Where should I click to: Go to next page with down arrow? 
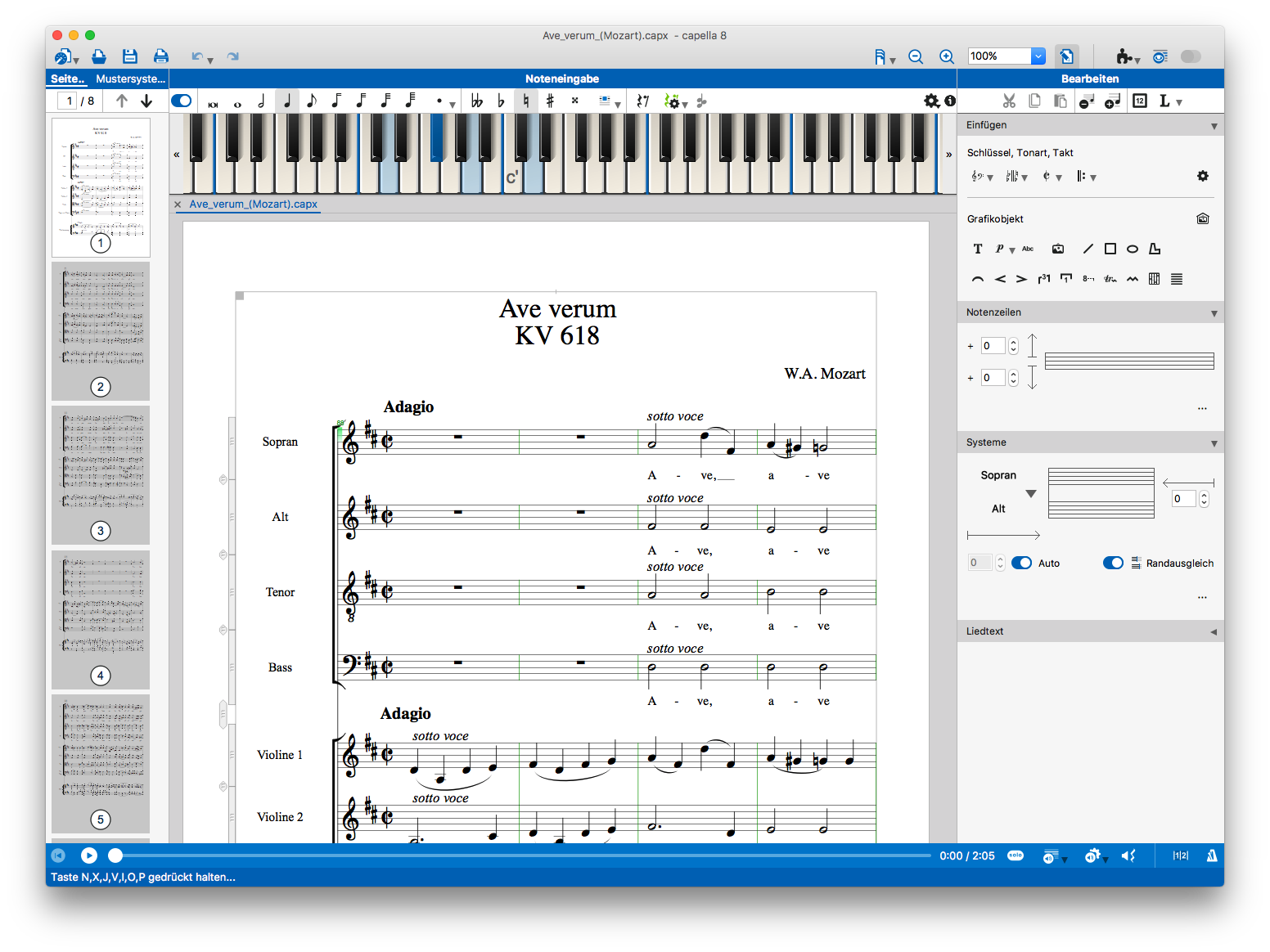click(x=146, y=101)
